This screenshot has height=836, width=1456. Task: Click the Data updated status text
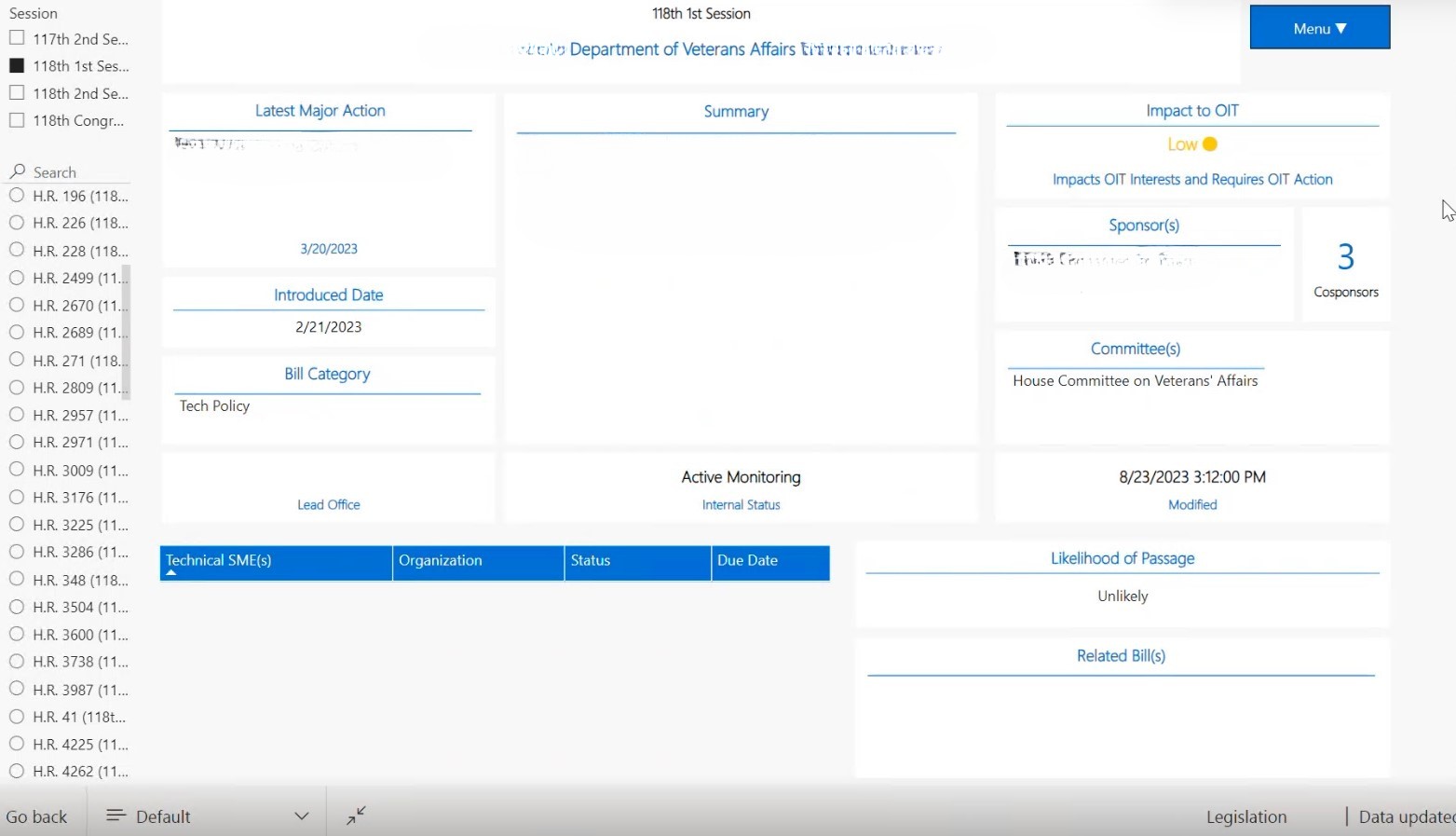(x=1407, y=816)
